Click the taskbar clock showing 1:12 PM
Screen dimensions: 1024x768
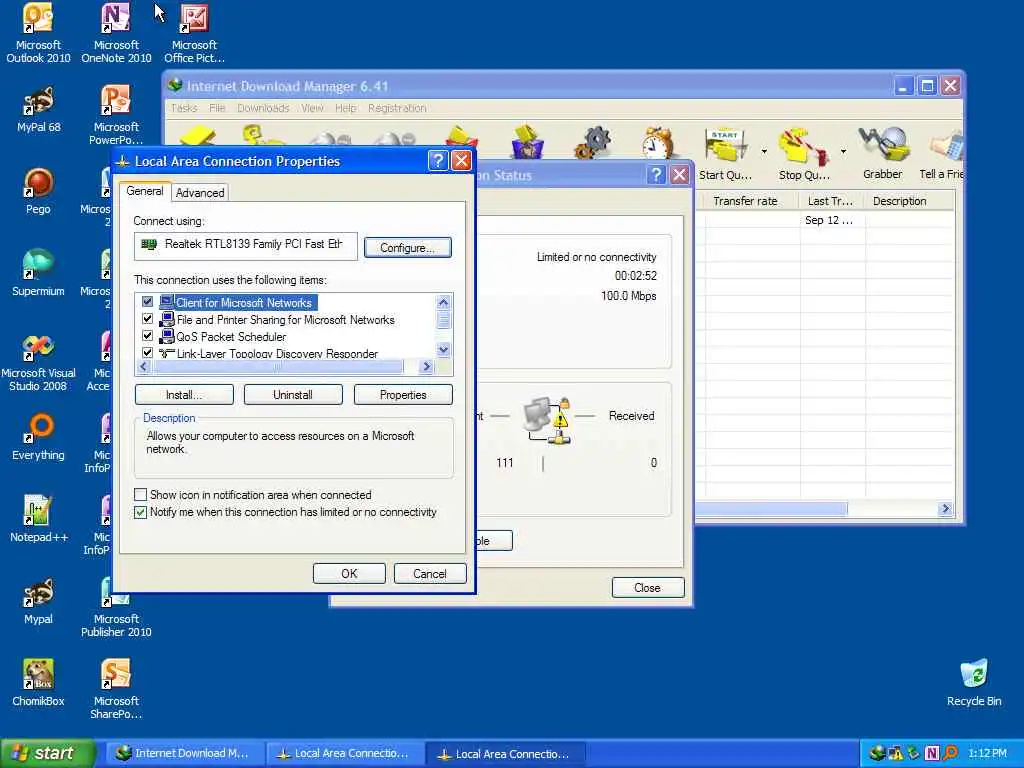tap(987, 753)
